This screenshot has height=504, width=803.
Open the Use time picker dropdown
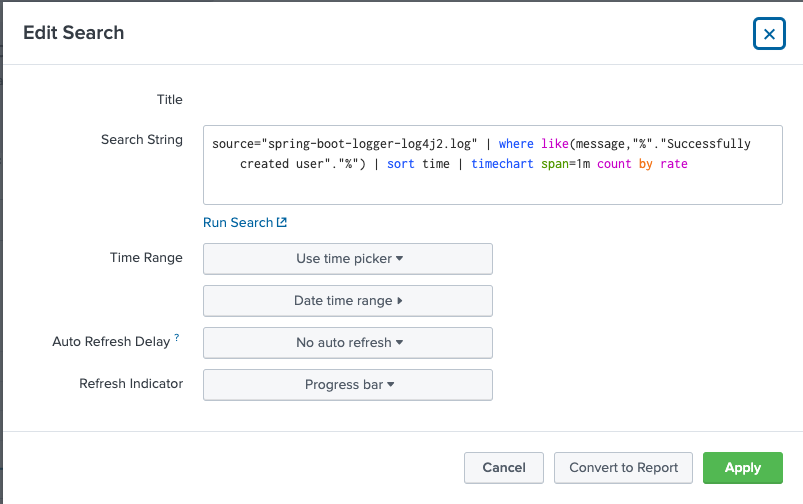pyautogui.click(x=348, y=259)
